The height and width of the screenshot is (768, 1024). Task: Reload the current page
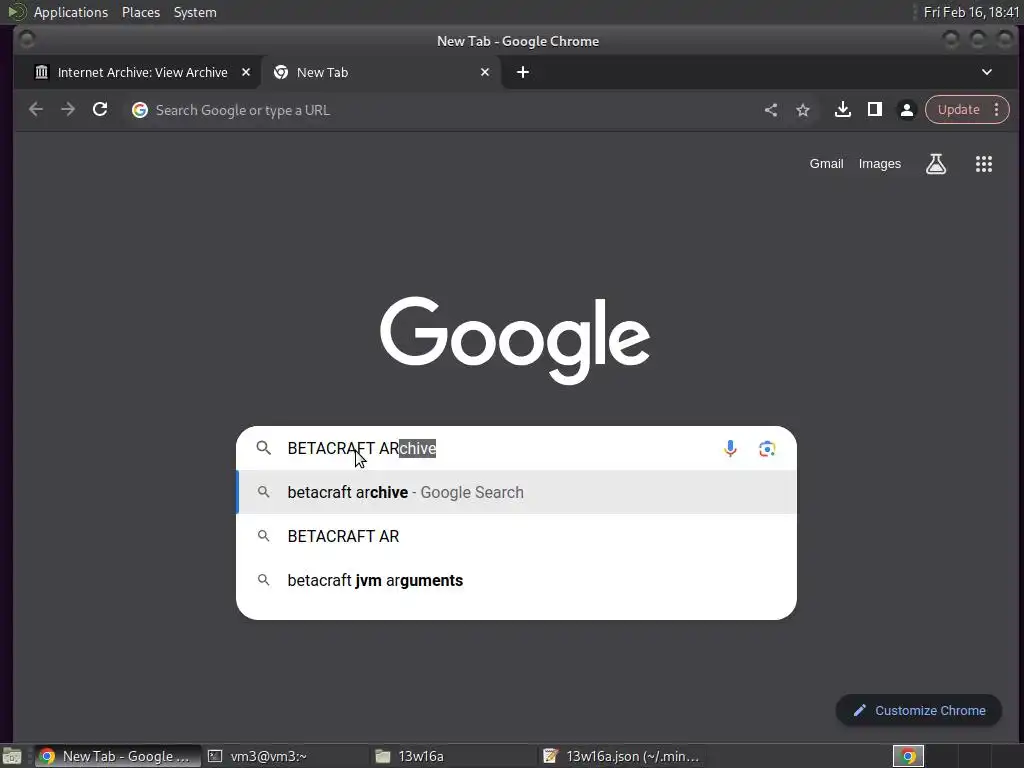click(100, 110)
